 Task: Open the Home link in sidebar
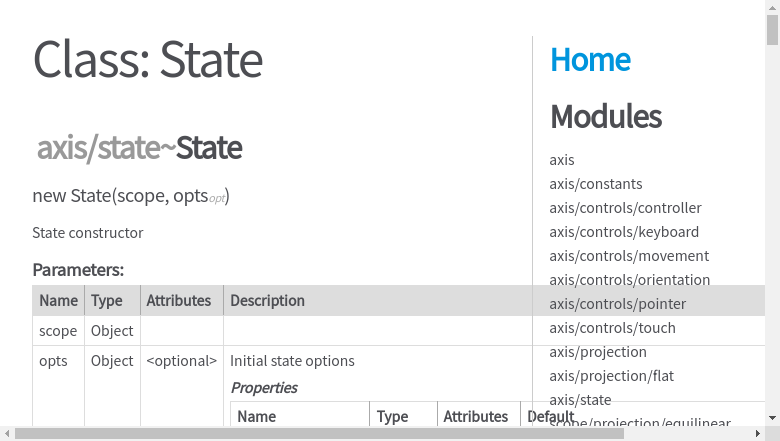tap(590, 60)
